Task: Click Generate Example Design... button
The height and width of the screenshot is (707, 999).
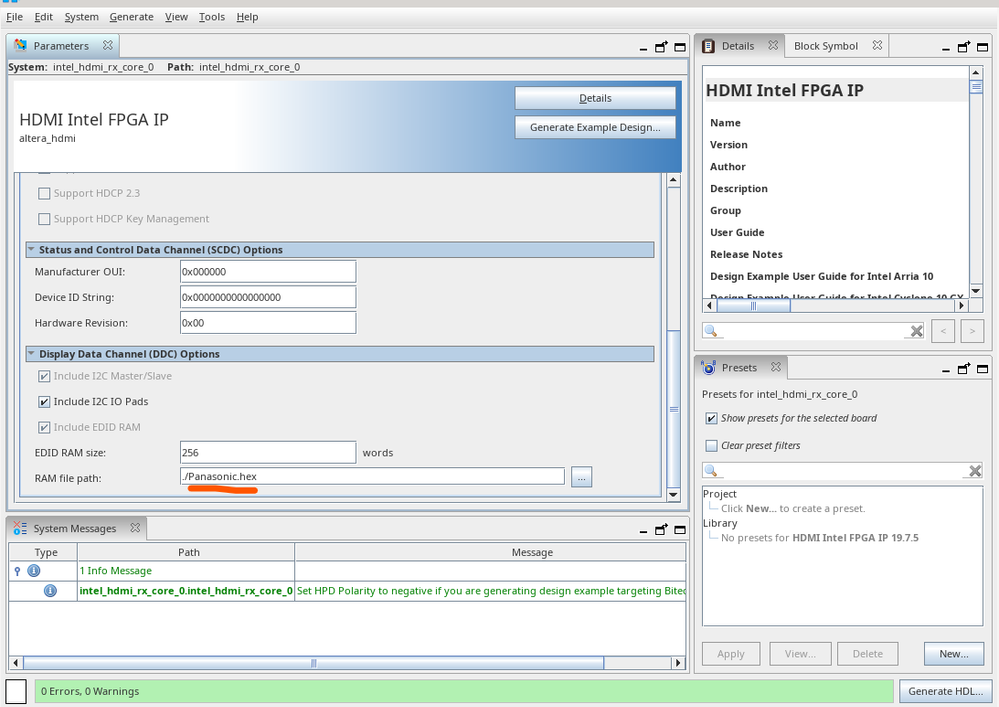Action: click(595, 127)
